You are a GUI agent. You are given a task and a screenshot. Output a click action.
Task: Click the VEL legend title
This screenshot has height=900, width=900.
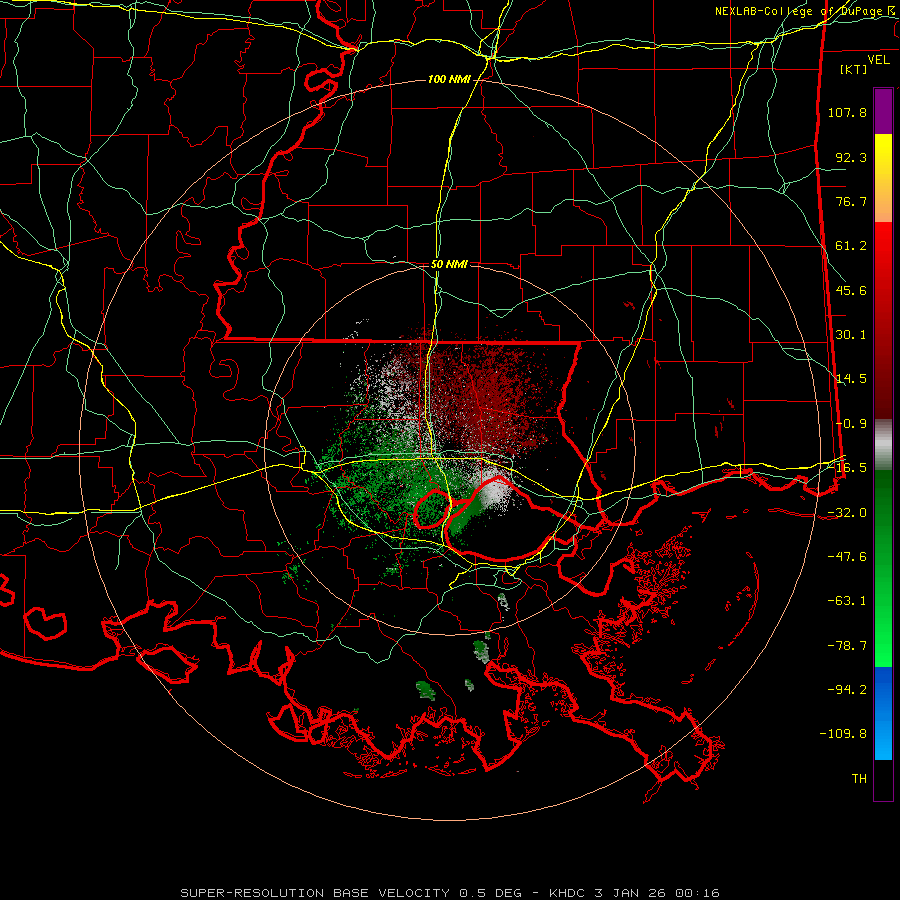pyautogui.click(x=878, y=60)
